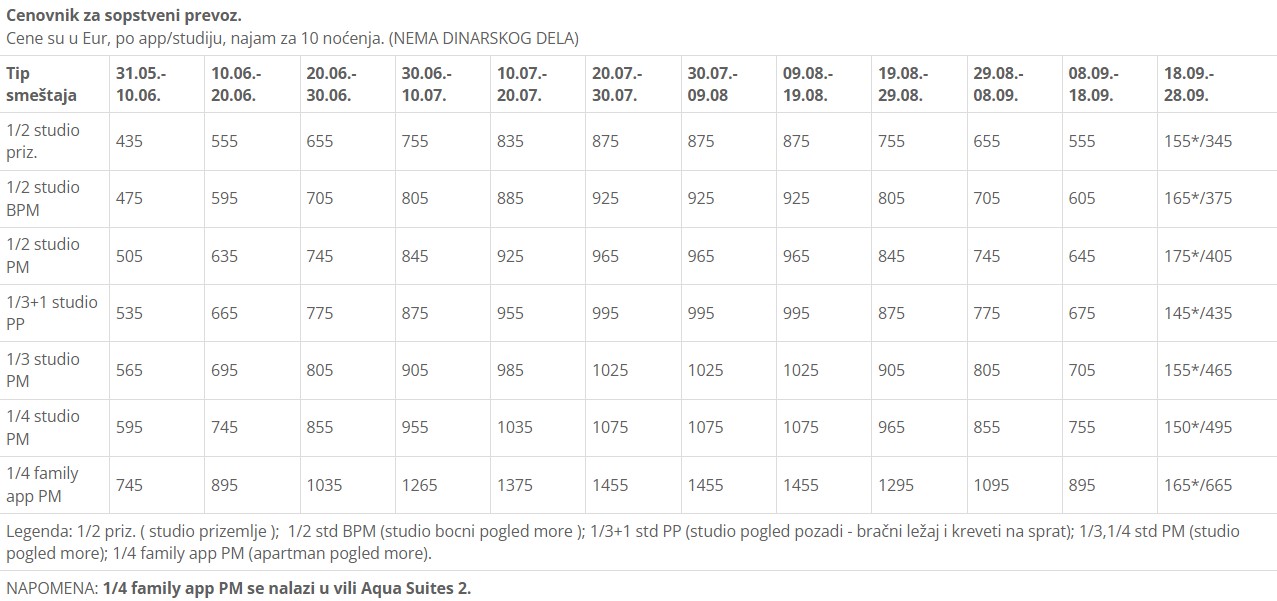The width and height of the screenshot is (1277, 601).
Task: Select the 165*/665 price cell
Action: [x=1198, y=485]
